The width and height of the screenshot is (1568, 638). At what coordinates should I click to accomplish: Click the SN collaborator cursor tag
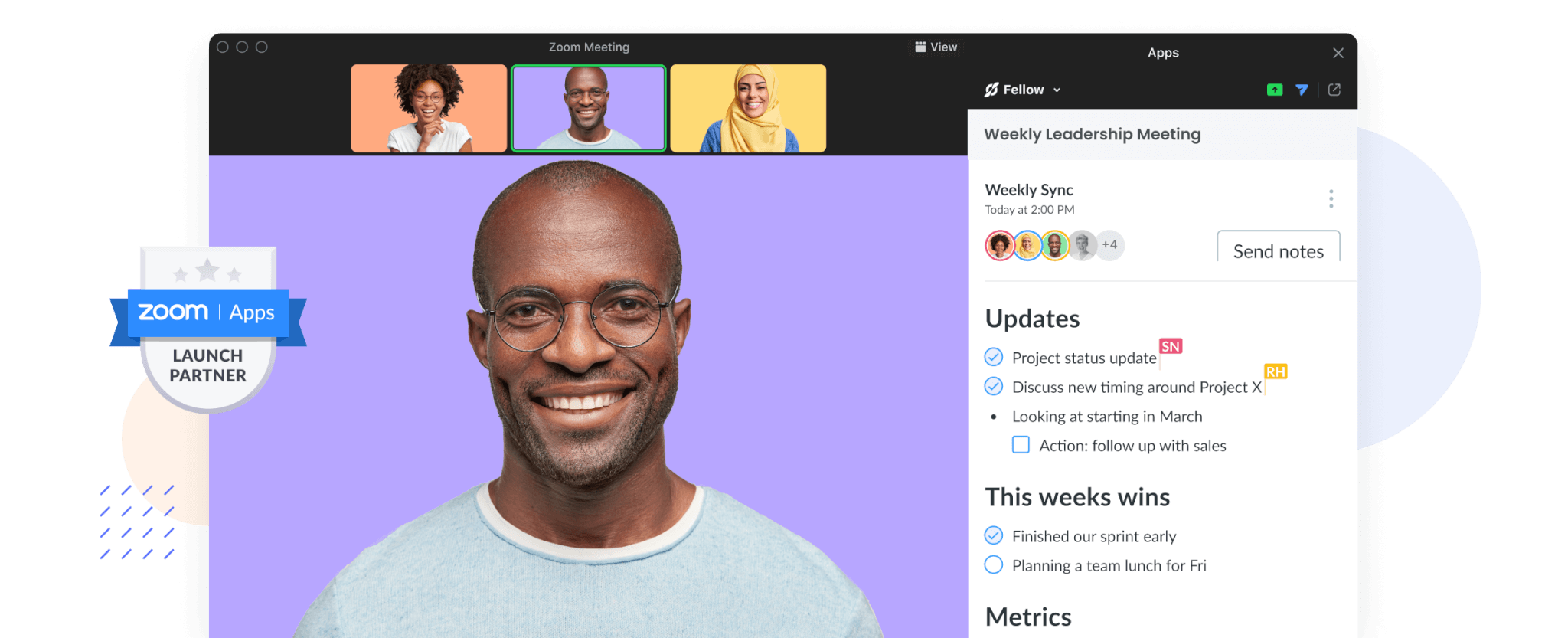(x=1171, y=346)
